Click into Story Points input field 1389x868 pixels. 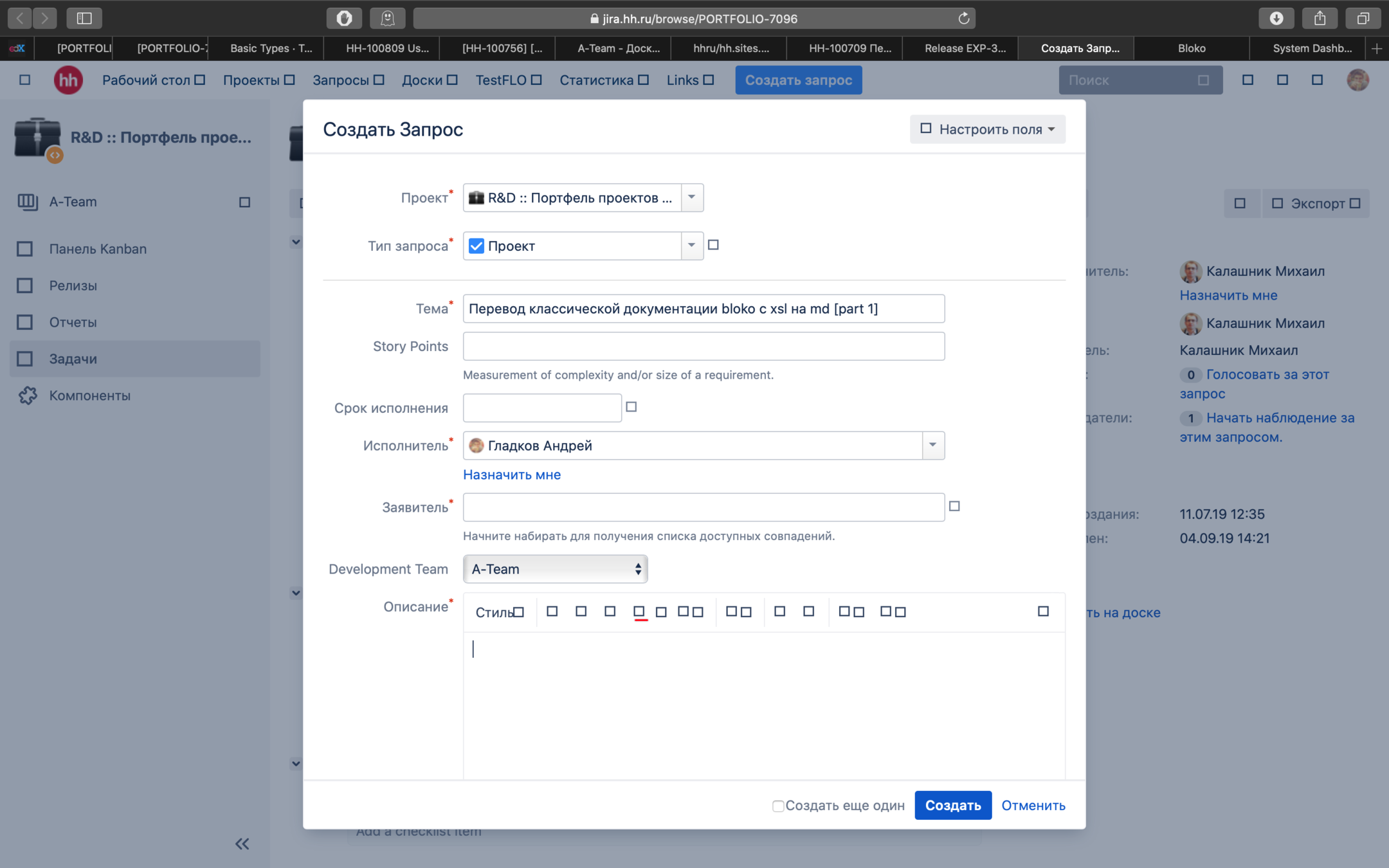pyautogui.click(x=704, y=347)
